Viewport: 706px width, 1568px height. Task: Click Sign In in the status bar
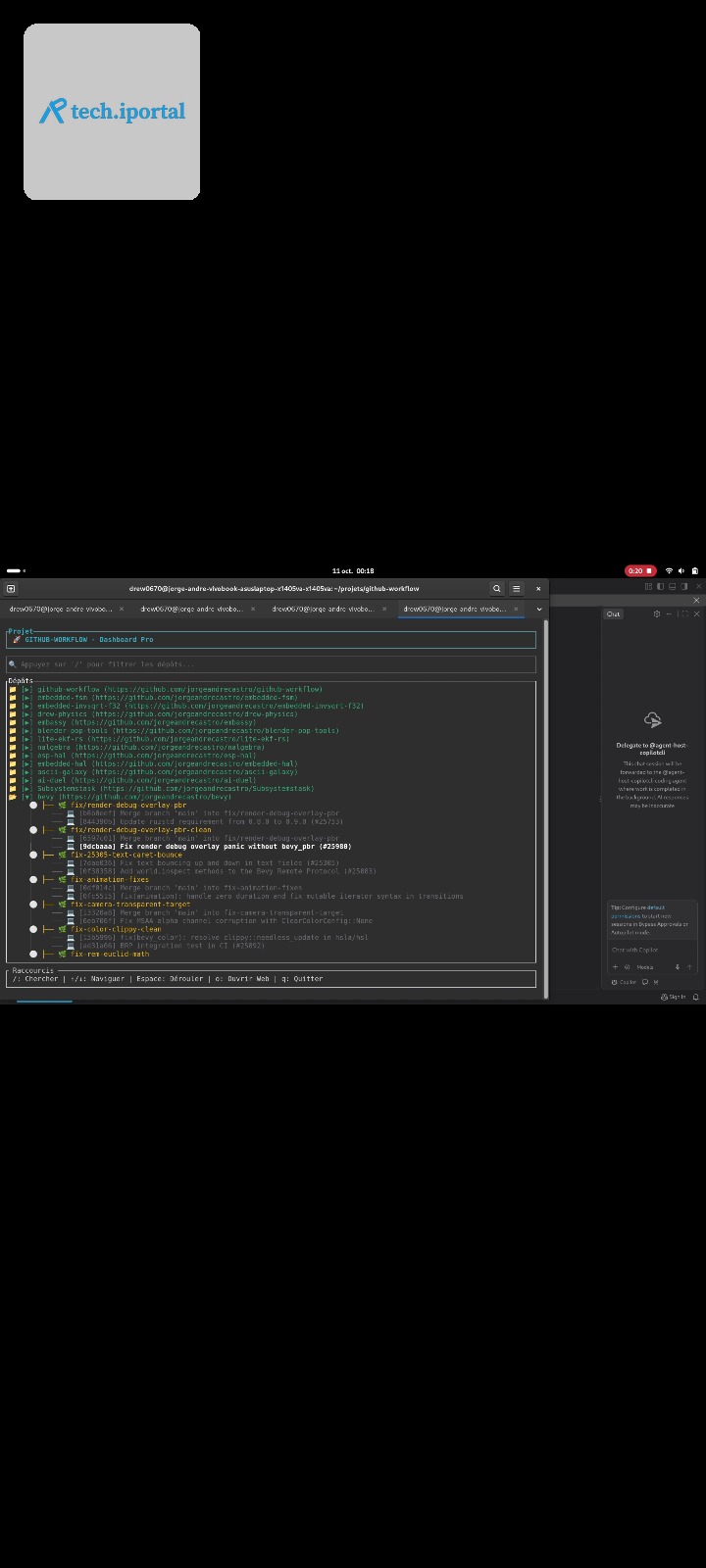[675, 997]
